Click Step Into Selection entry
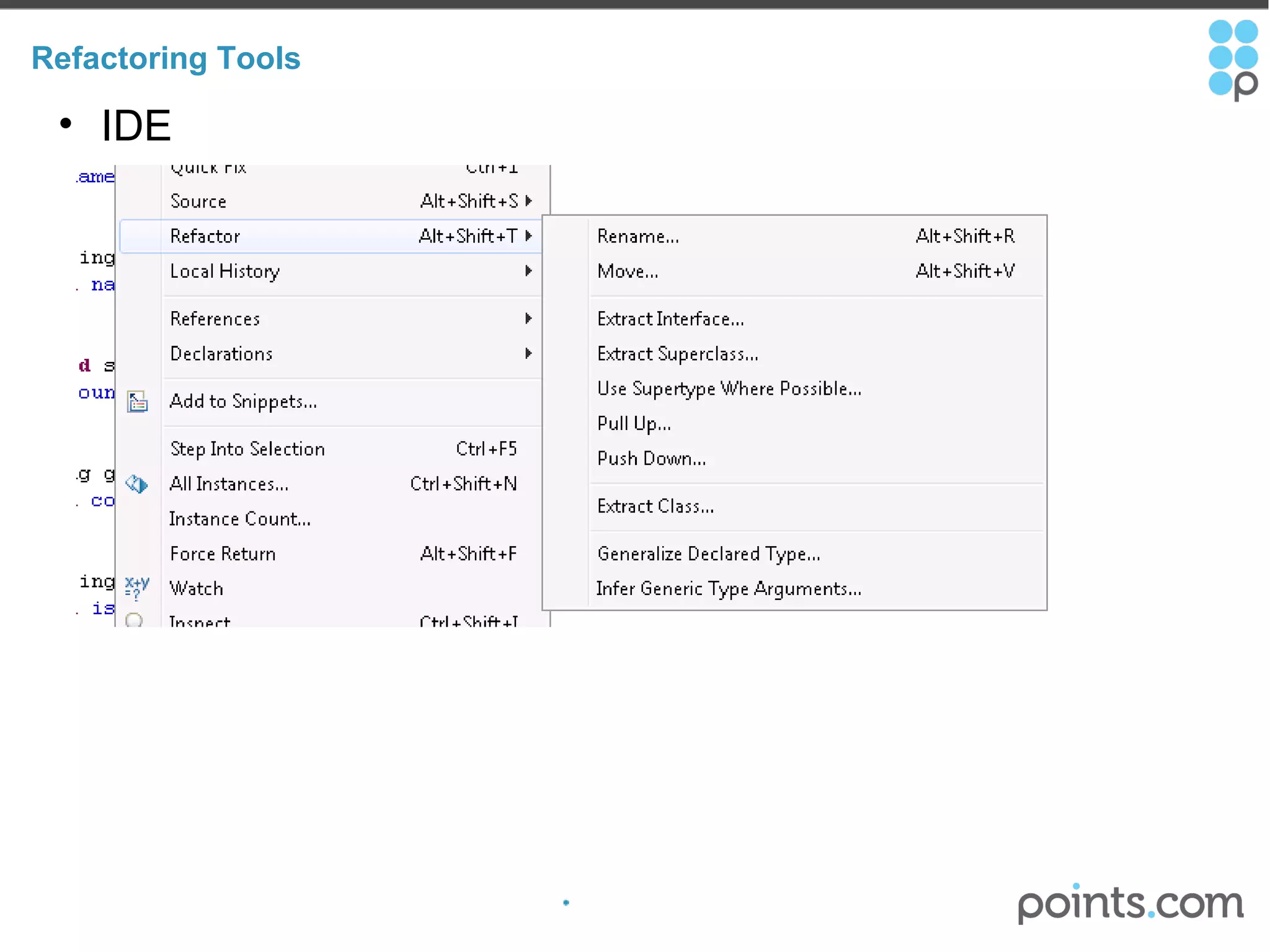Viewport: 1270px width, 952px height. [247, 449]
